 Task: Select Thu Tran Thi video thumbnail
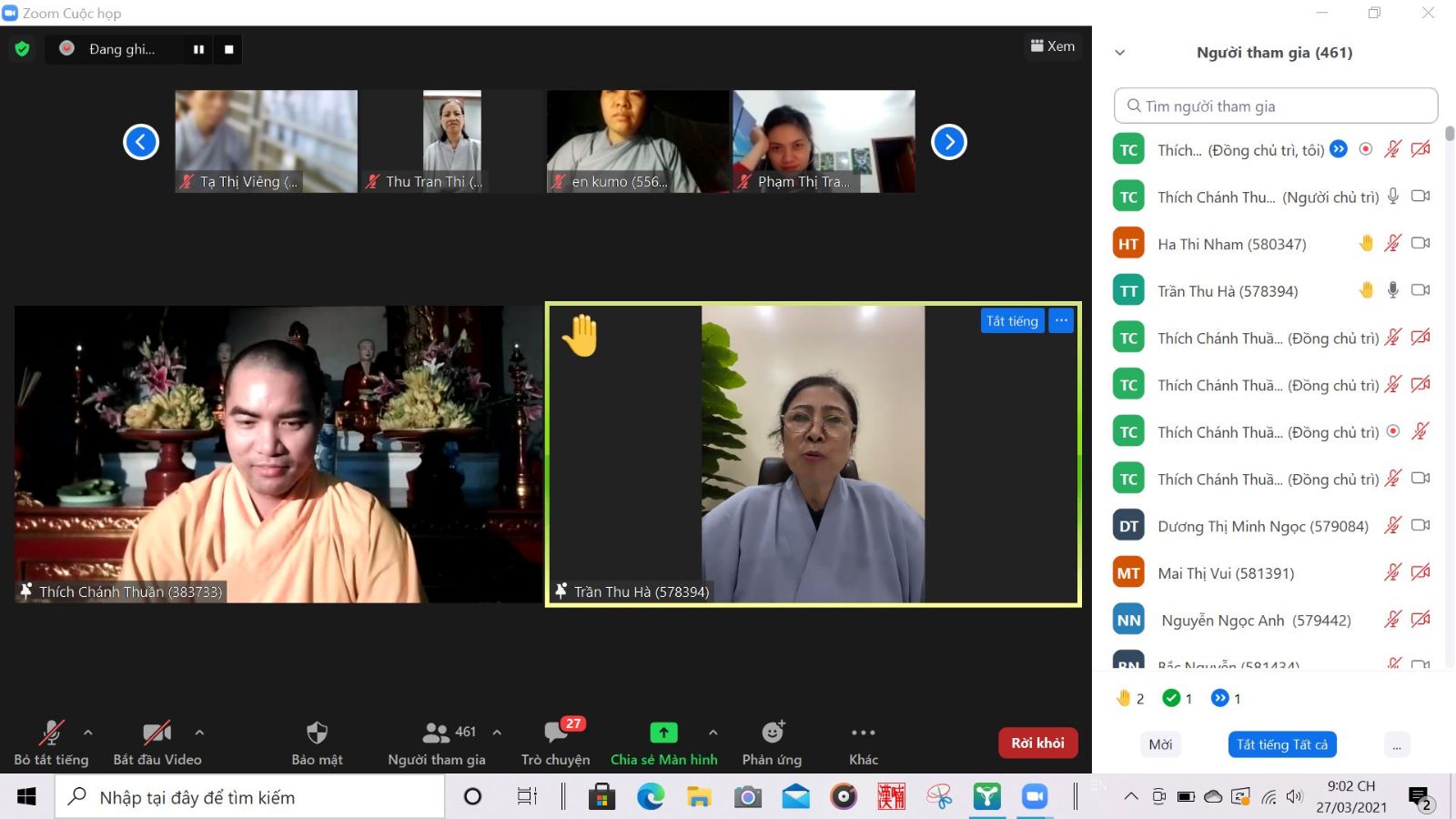pyautogui.click(x=452, y=141)
